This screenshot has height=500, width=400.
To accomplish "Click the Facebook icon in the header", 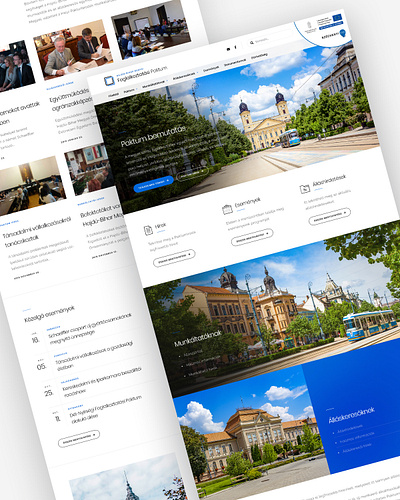I will pyautogui.click(x=235, y=47).
